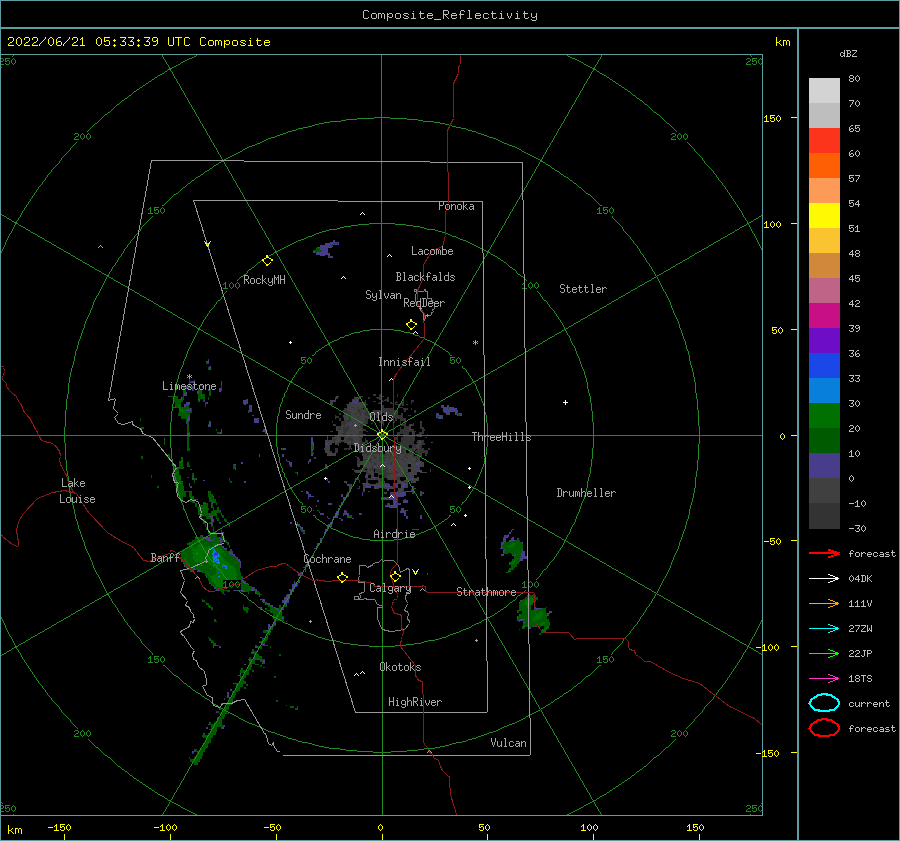The image size is (900, 841).
Task: Click the Didsbury city label
Action: [x=378, y=448]
